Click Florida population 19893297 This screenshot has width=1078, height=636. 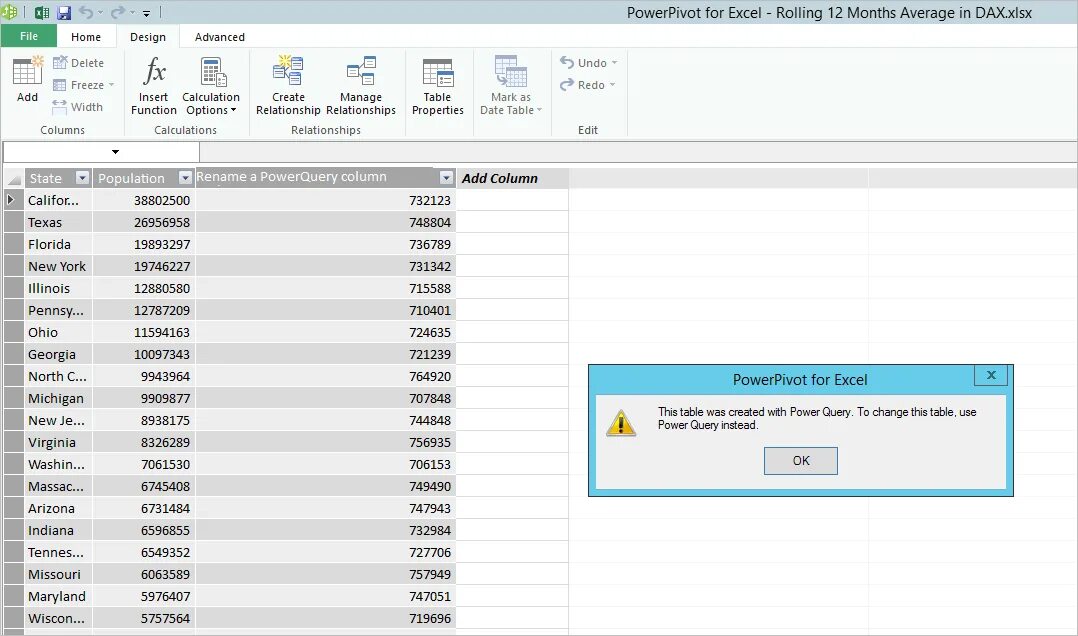pyautogui.click(x=144, y=244)
